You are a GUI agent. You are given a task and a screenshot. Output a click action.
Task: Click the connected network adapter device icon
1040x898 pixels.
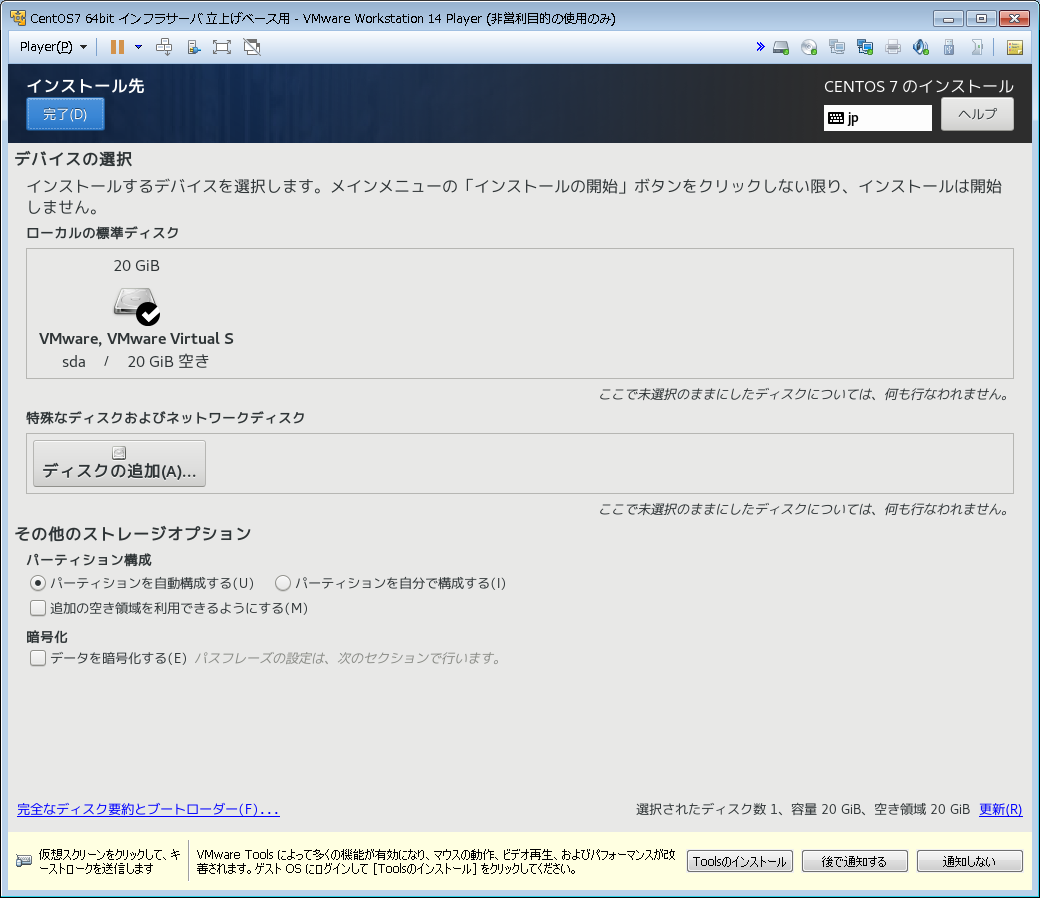[x=865, y=47]
